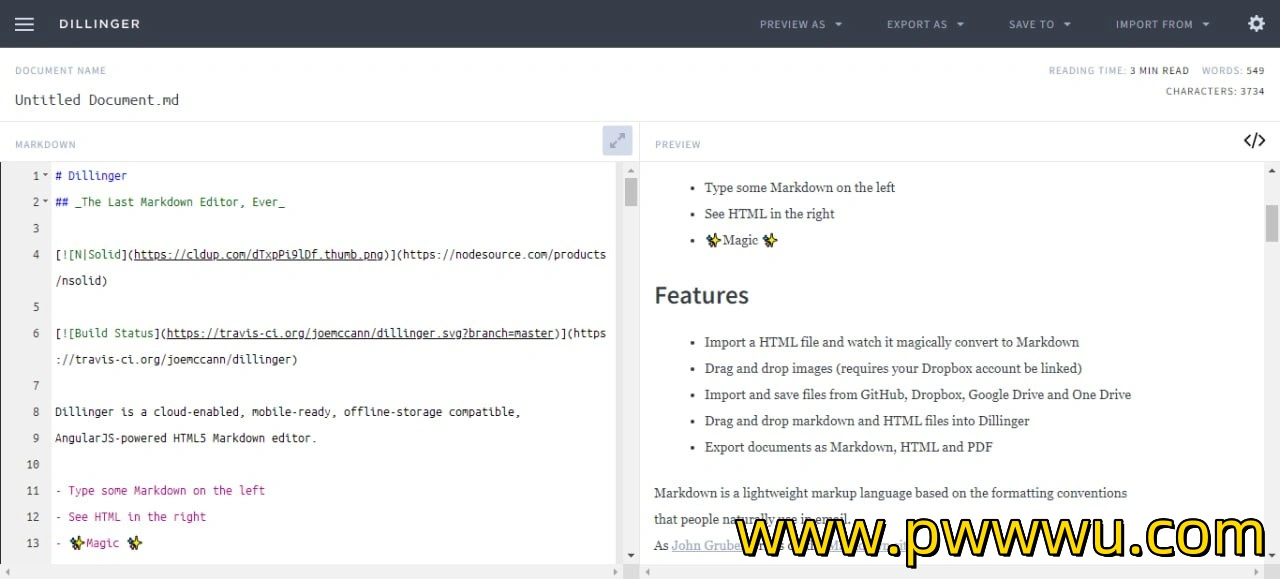Click the down arrow of the editor scrollbar
This screenshot has width=1280, height=579.
tap(631, 555)
